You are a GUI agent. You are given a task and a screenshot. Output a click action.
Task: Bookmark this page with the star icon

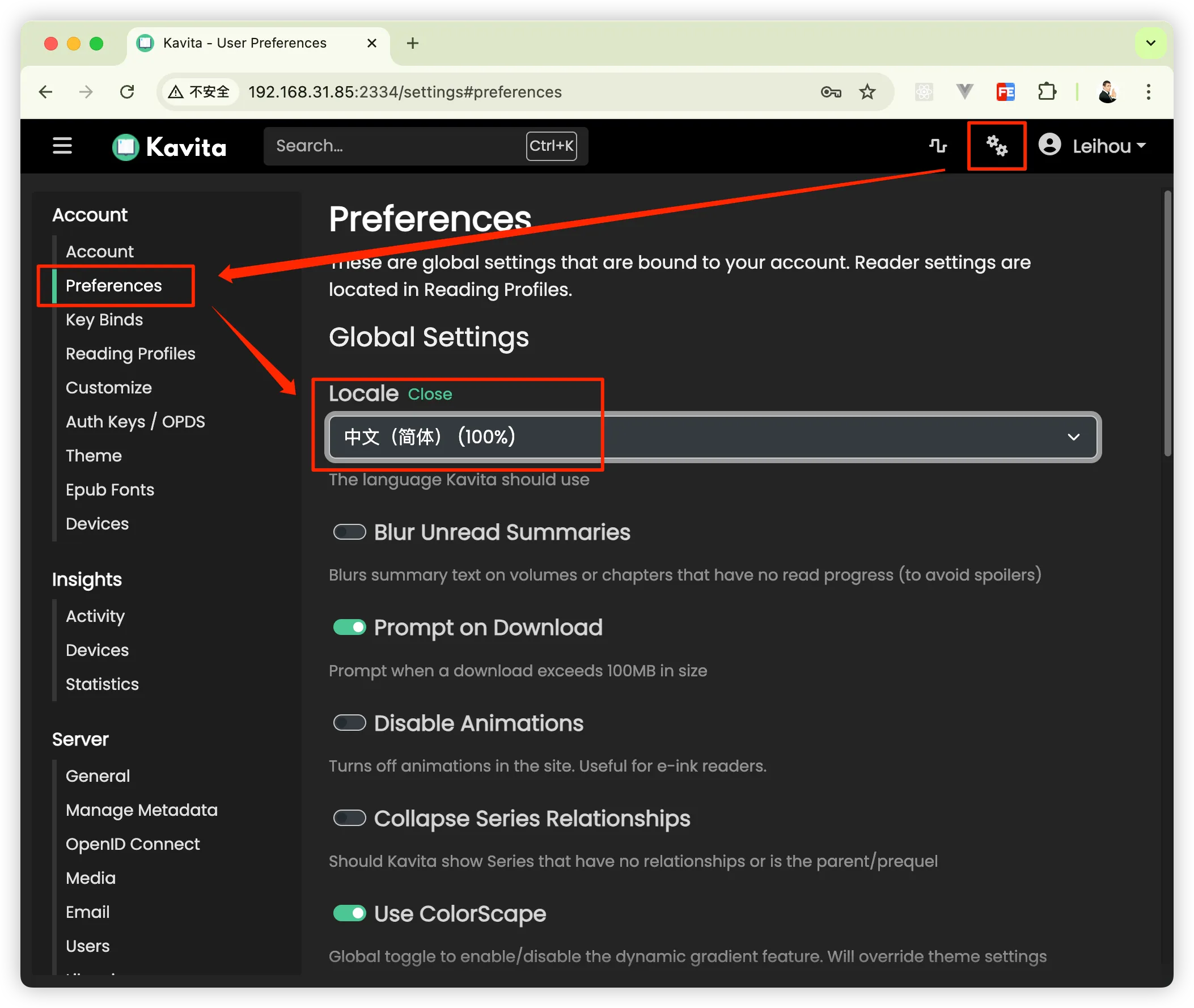[x=867, y=92]
